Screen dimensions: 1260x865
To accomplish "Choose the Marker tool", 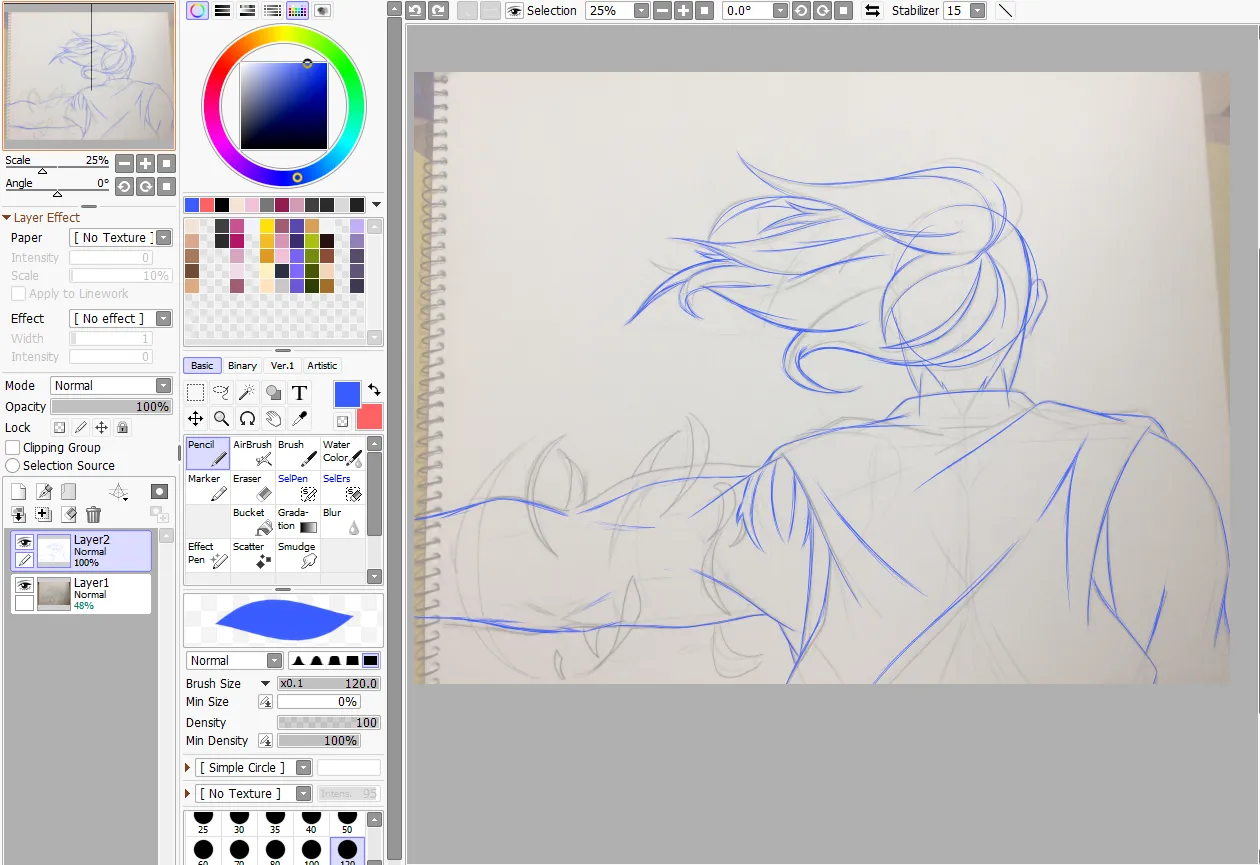I will tap(208, 487).
